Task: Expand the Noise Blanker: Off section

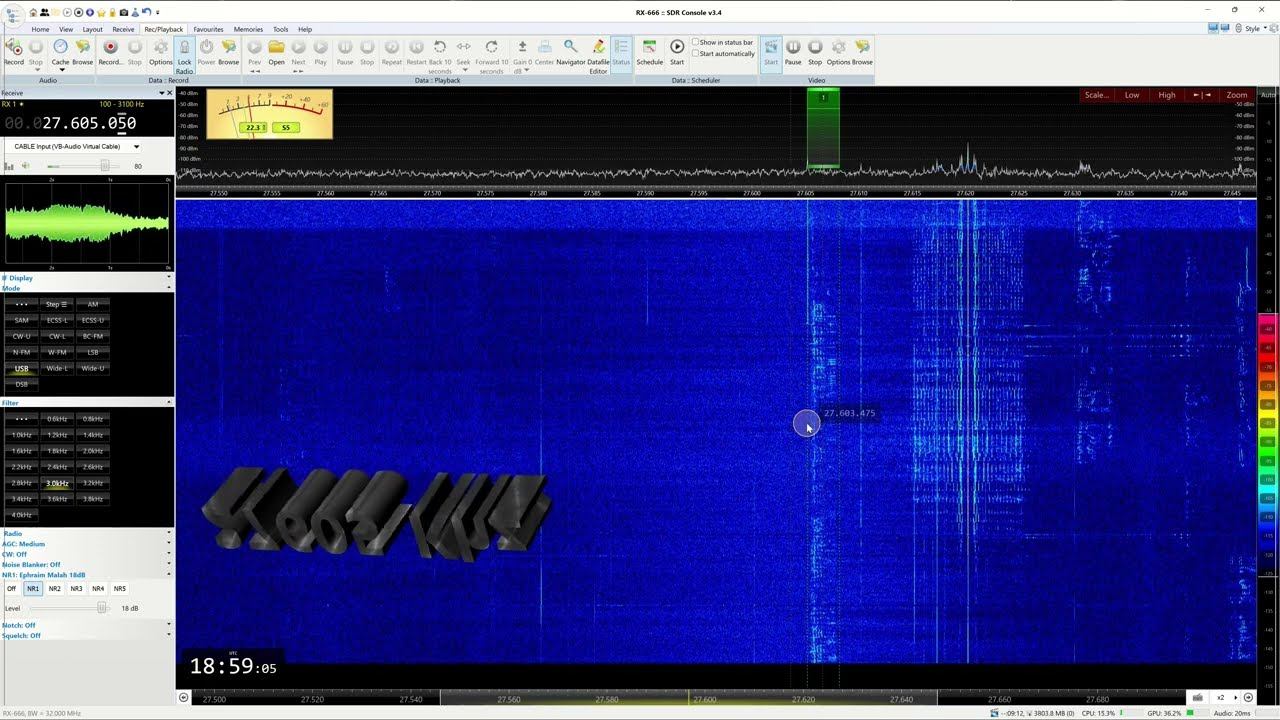Action: [x=168, y=565]
